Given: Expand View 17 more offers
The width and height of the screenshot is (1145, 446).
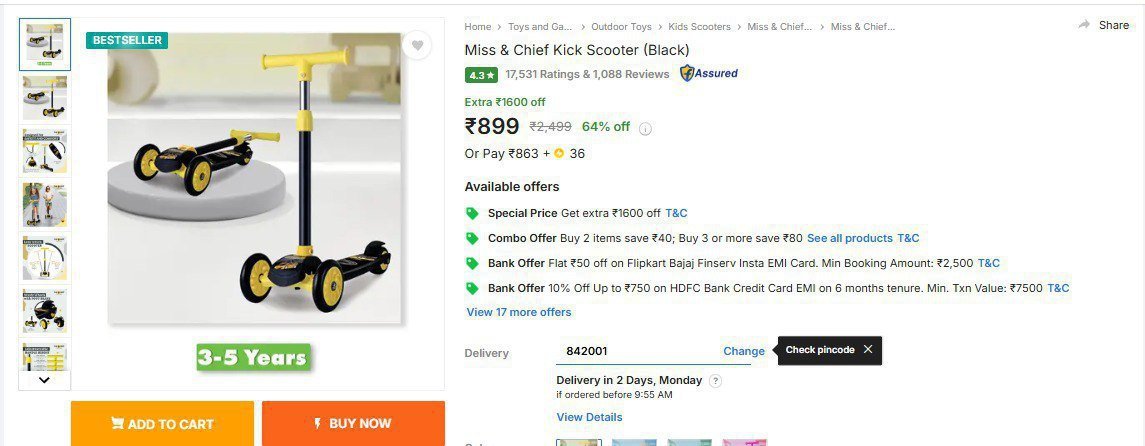Looking at the screenshot, I should pyautogui.click(x=519, y=312).
